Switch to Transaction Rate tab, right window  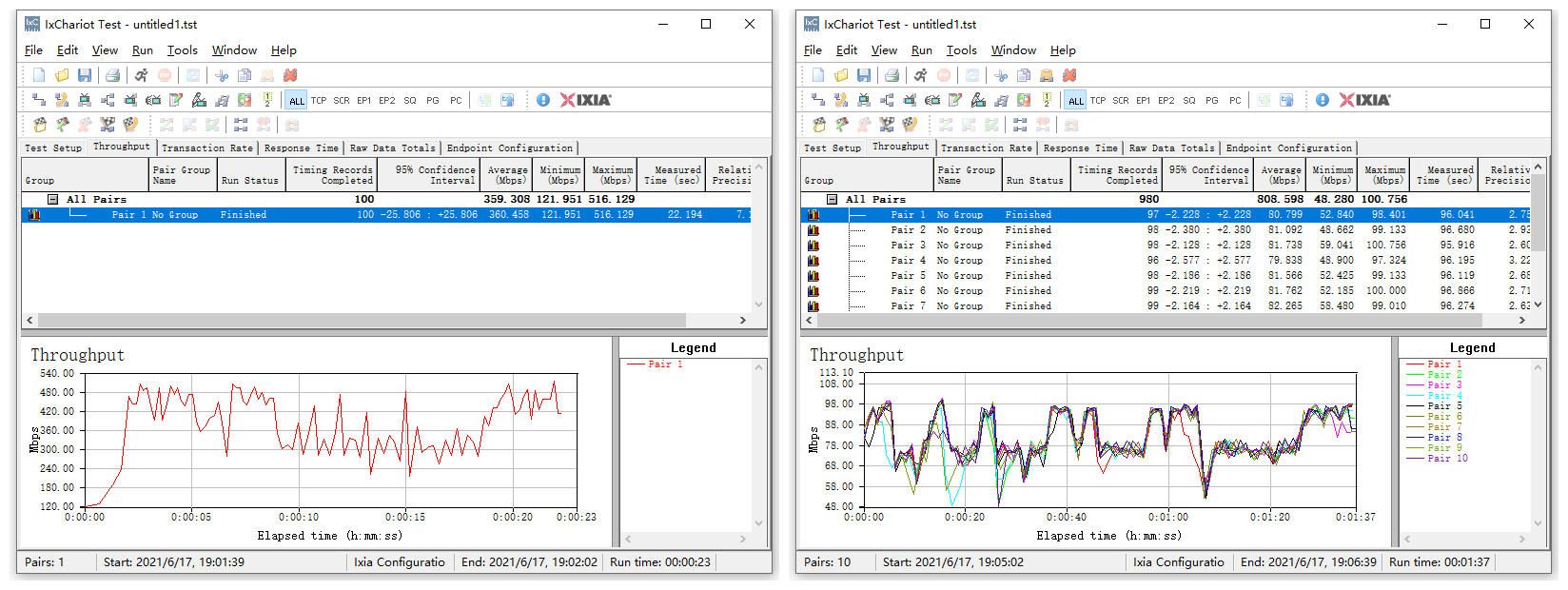[986, 148]
